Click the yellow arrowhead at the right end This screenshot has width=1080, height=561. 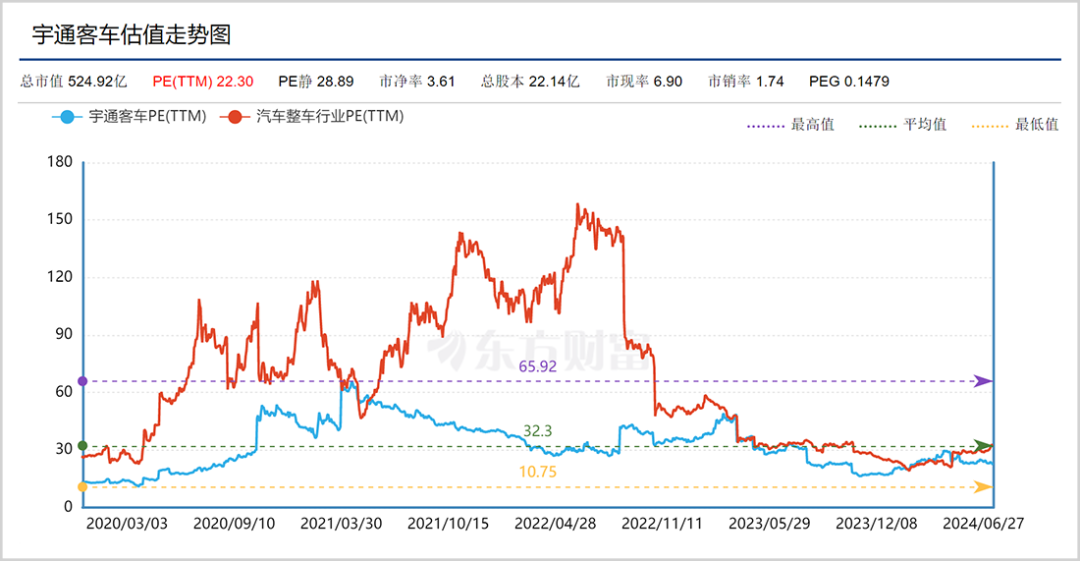coord(983,487)
